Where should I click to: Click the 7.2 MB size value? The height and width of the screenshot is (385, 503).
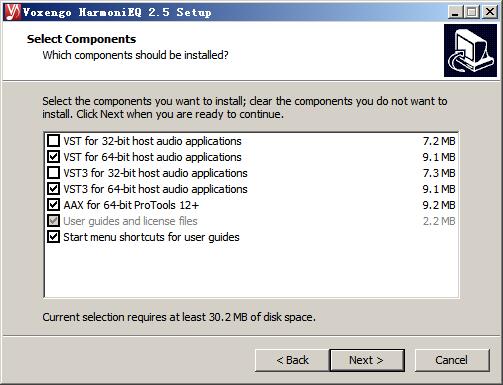439,141
